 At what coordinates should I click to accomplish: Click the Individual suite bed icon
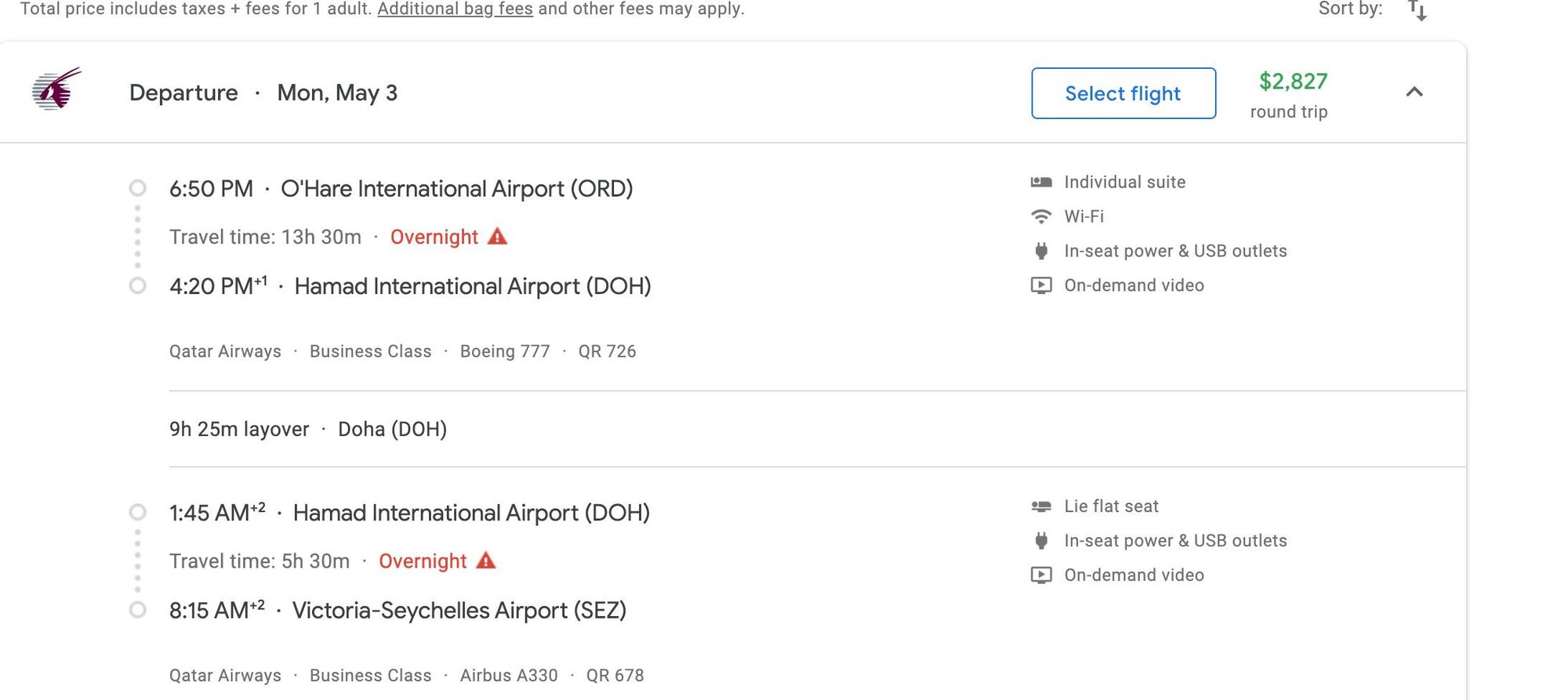(1041, 182)
